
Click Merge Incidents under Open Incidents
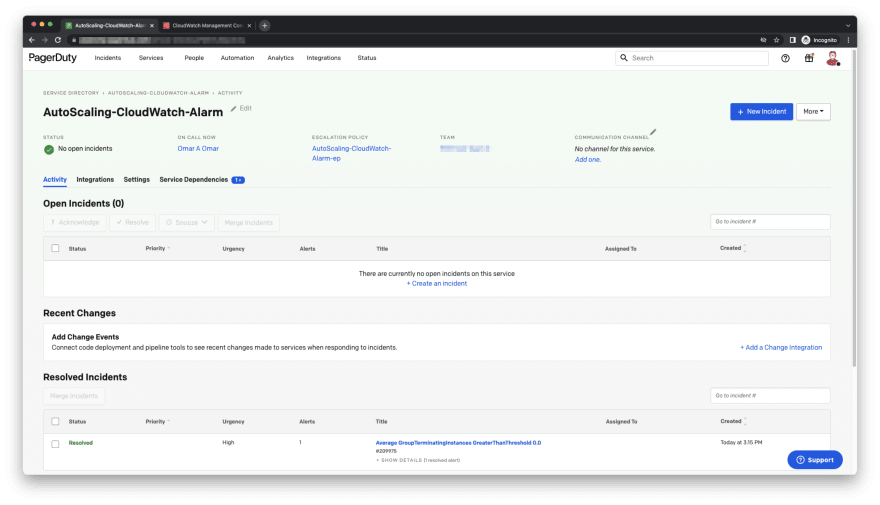[249, 223]
